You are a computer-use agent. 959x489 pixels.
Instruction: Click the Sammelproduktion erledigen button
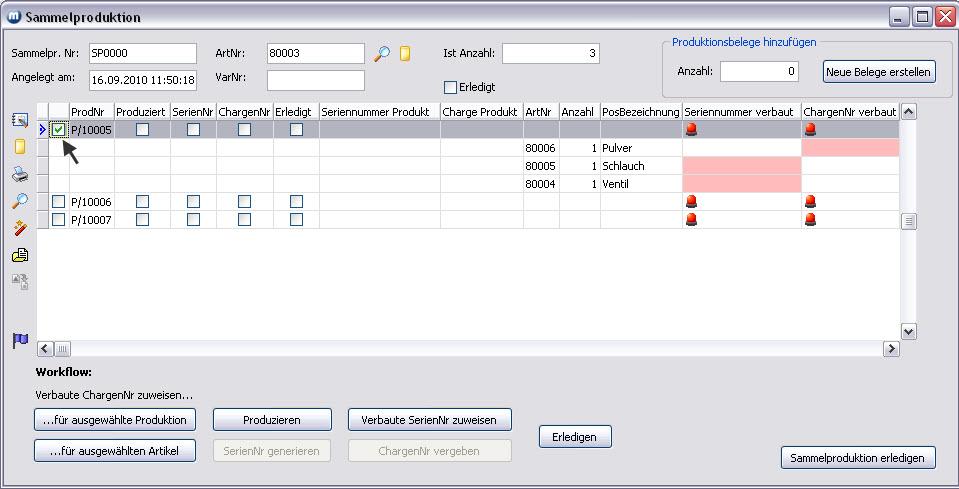pyautogui.click(x=857, y=457)
